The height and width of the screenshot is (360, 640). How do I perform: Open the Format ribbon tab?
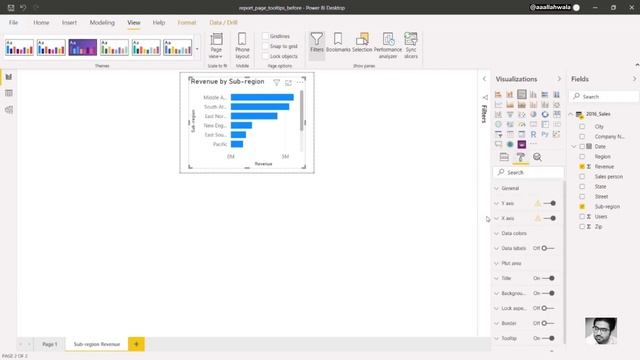point(187,22)
